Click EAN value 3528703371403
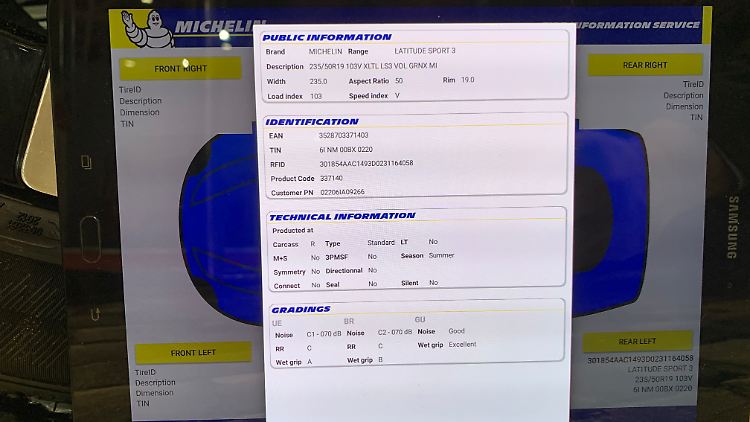750x422 pixels. pos(343,135)
